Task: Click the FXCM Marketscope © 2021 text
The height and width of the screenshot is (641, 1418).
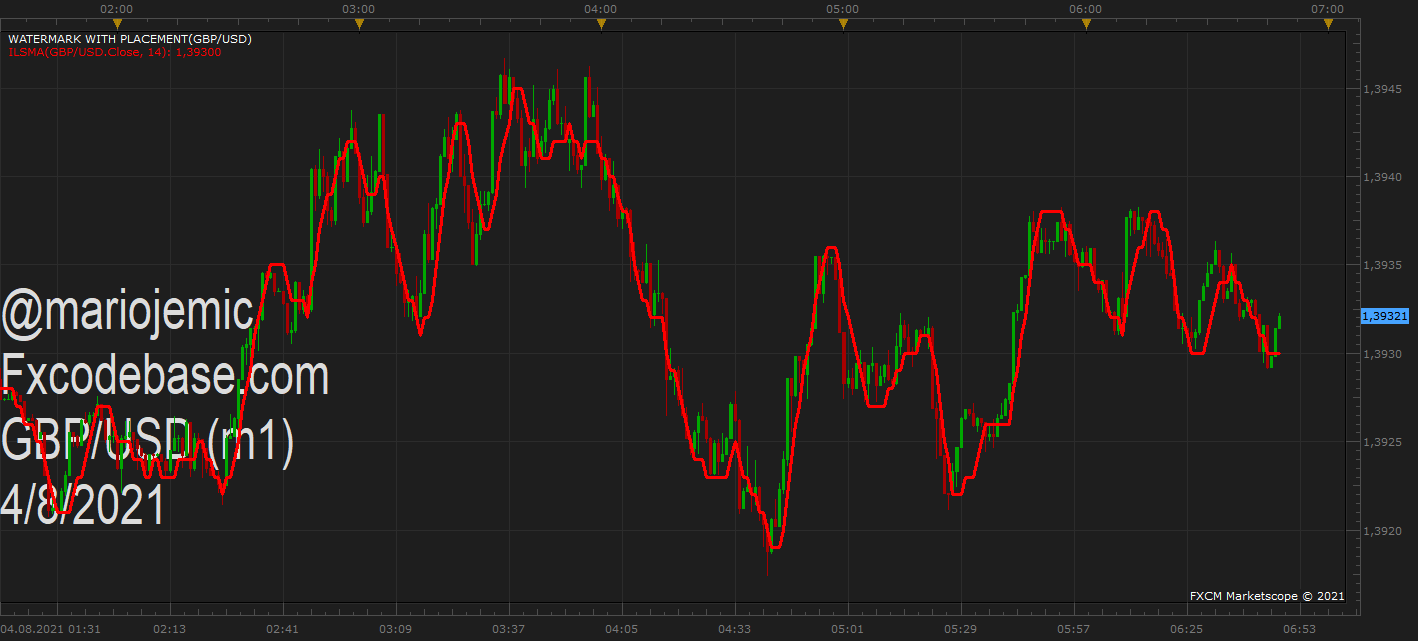Action: click(x=1267, y=596)
